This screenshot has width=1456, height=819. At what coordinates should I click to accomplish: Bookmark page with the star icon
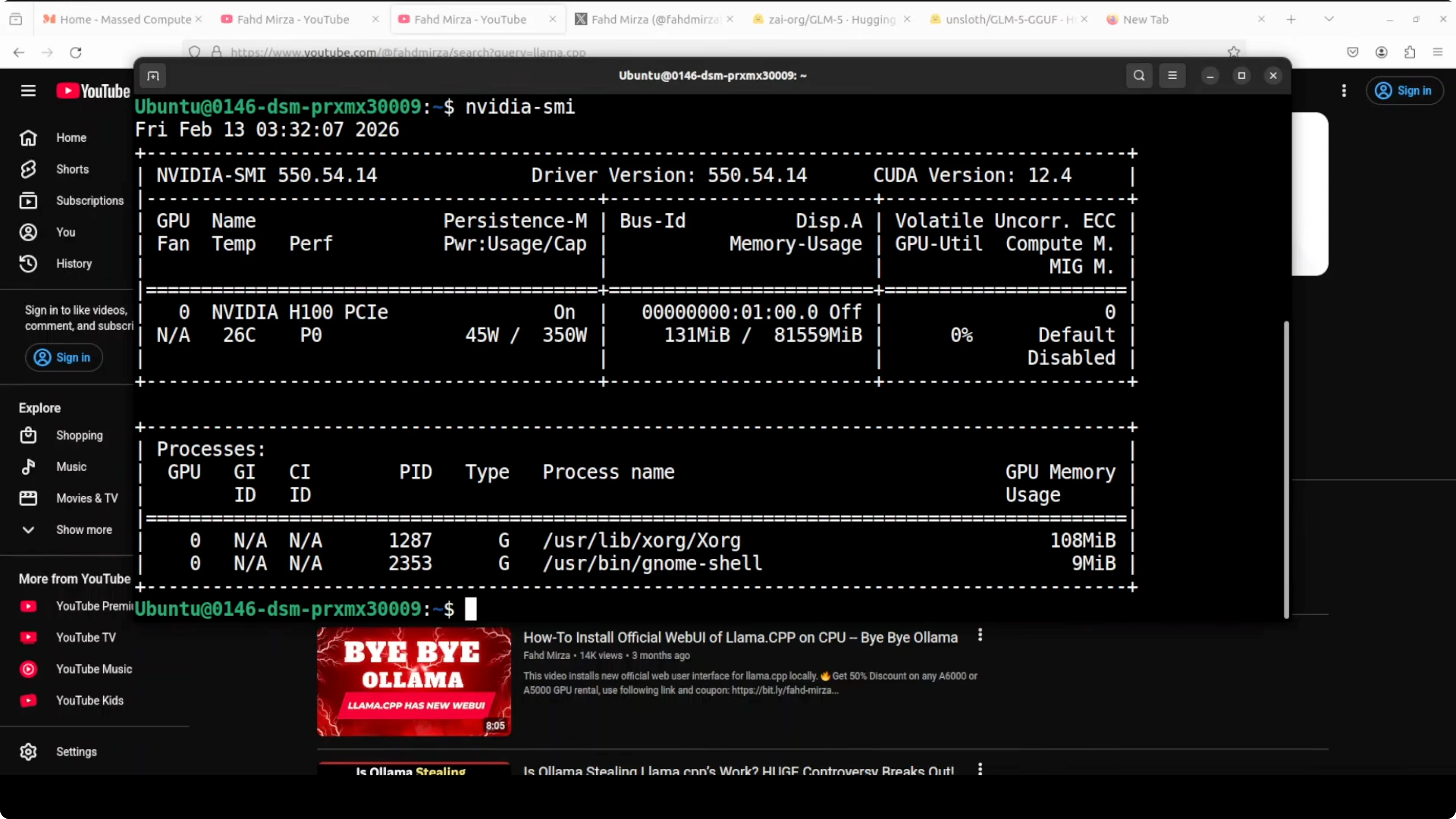1233,52
